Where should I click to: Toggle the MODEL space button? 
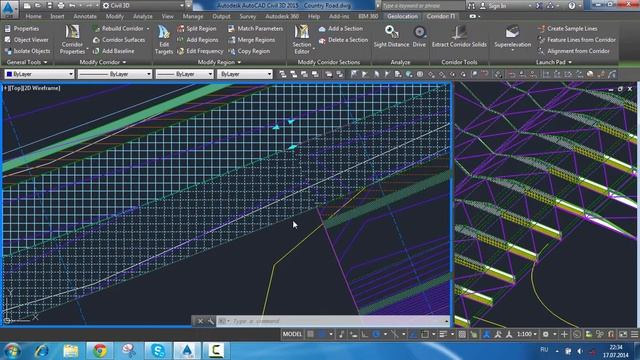coord(292,334)
